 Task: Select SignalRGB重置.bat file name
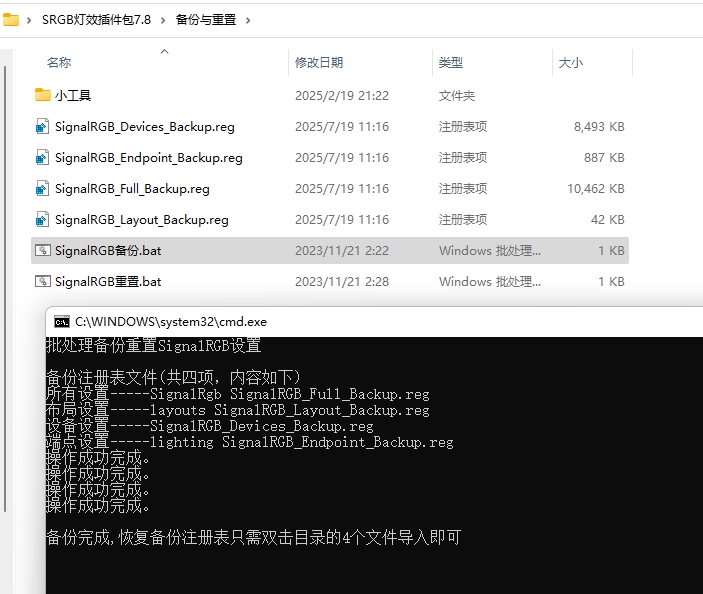point(108,282)
